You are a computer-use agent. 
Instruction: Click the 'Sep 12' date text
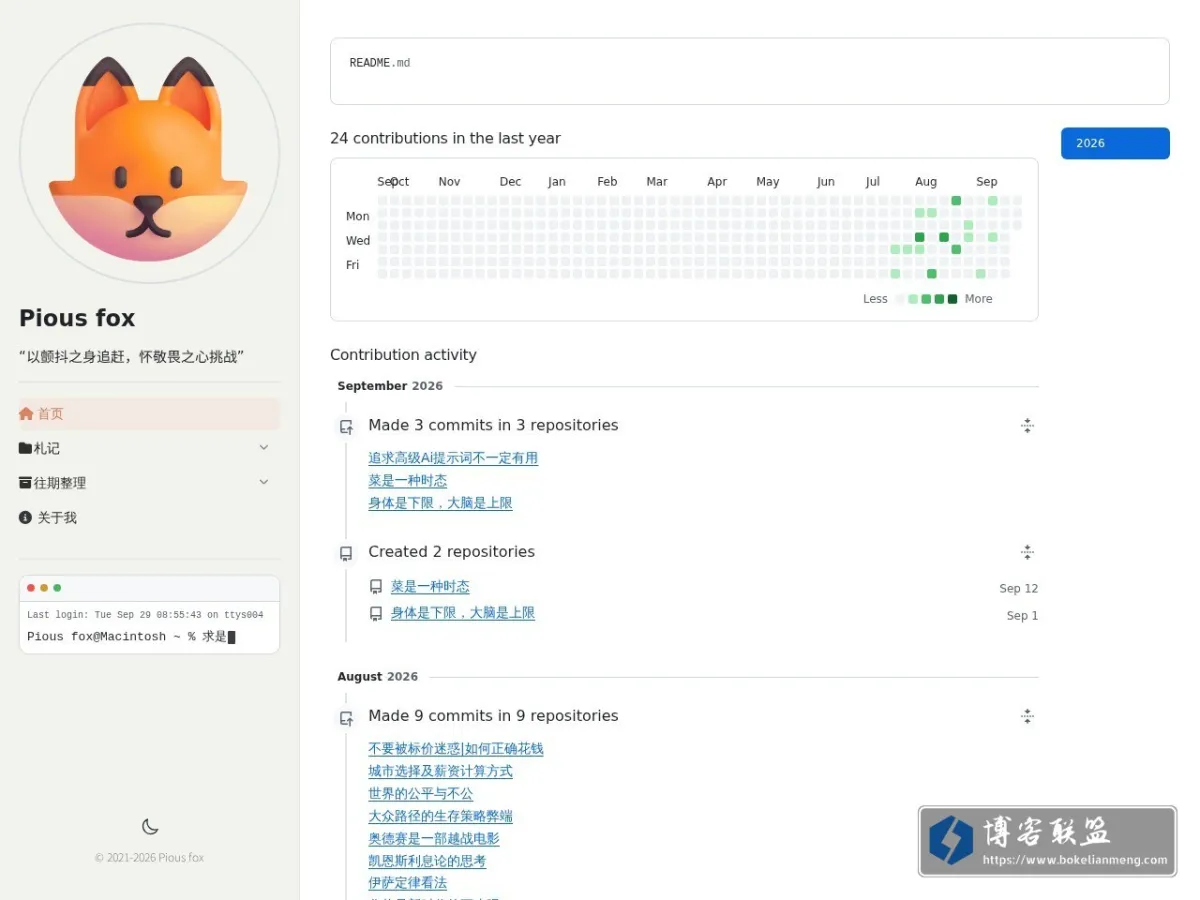(x=1019, y=589)
